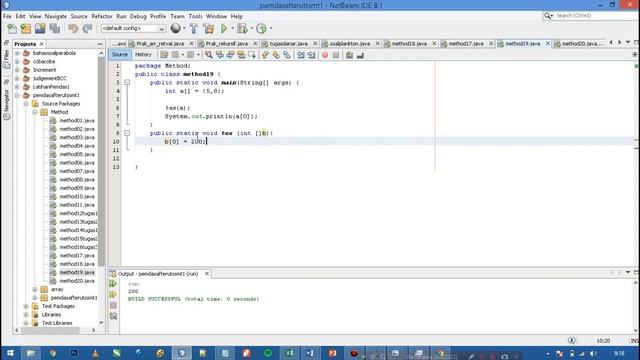Open the Refactor menu
640x360 pixels.
(x=102, y=16)
